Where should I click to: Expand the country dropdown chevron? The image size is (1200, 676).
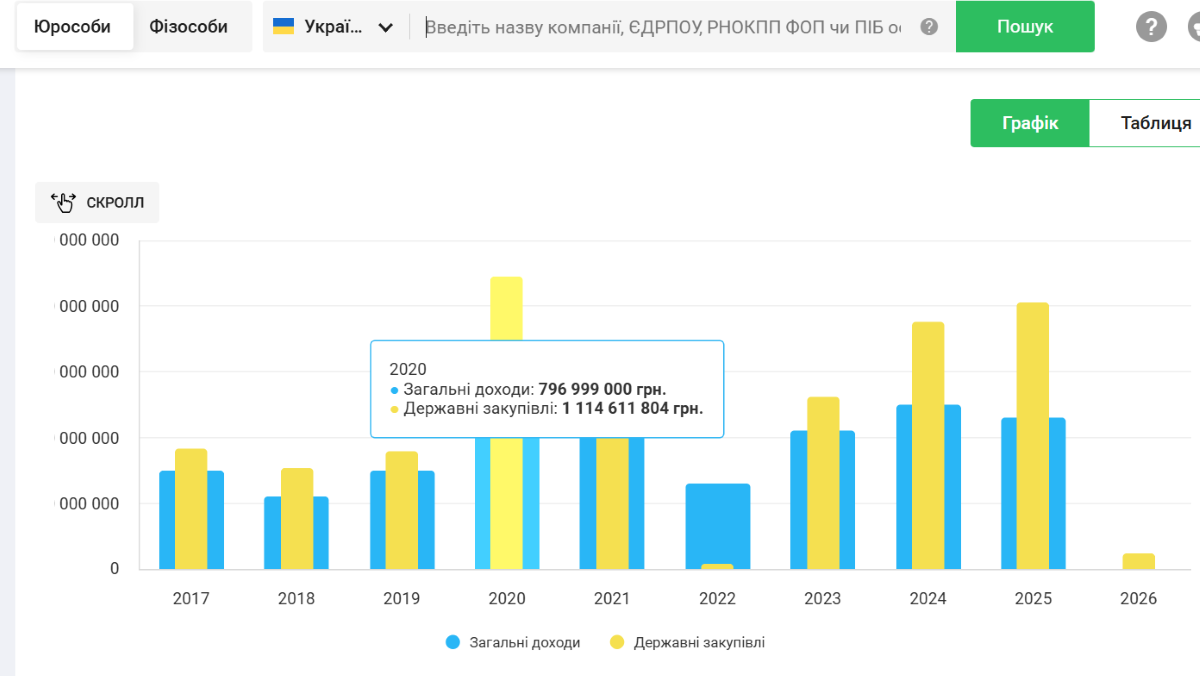[x=386, y=28]
